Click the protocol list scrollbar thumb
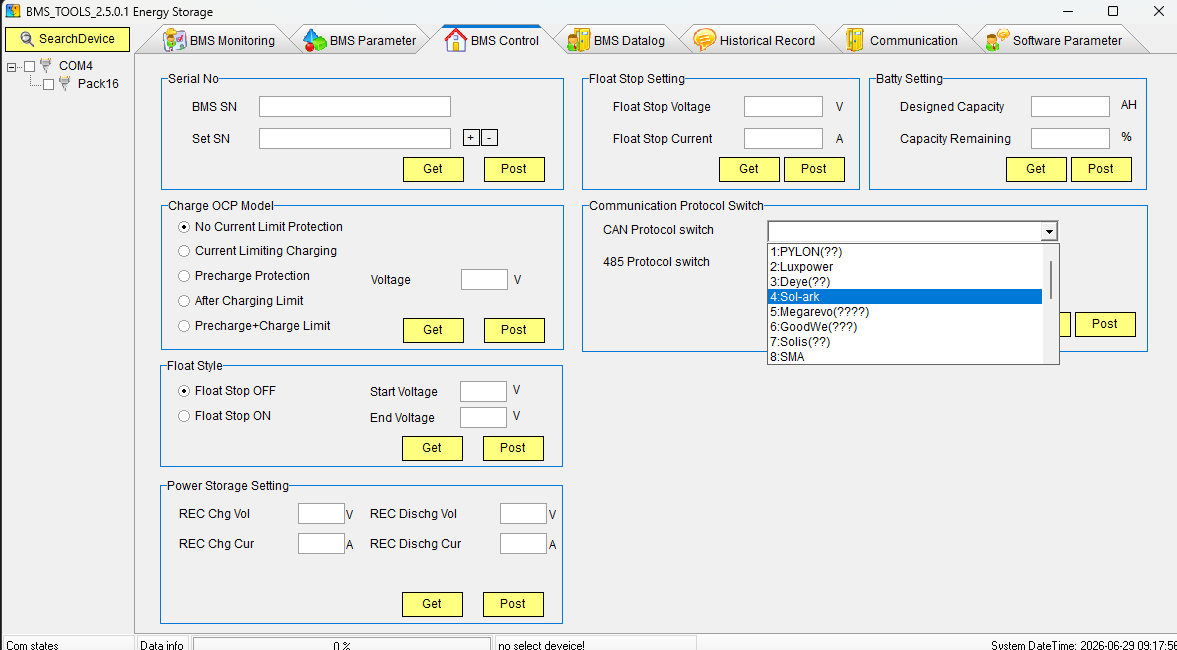The image size is (1177, 650). click(1051, 279)
